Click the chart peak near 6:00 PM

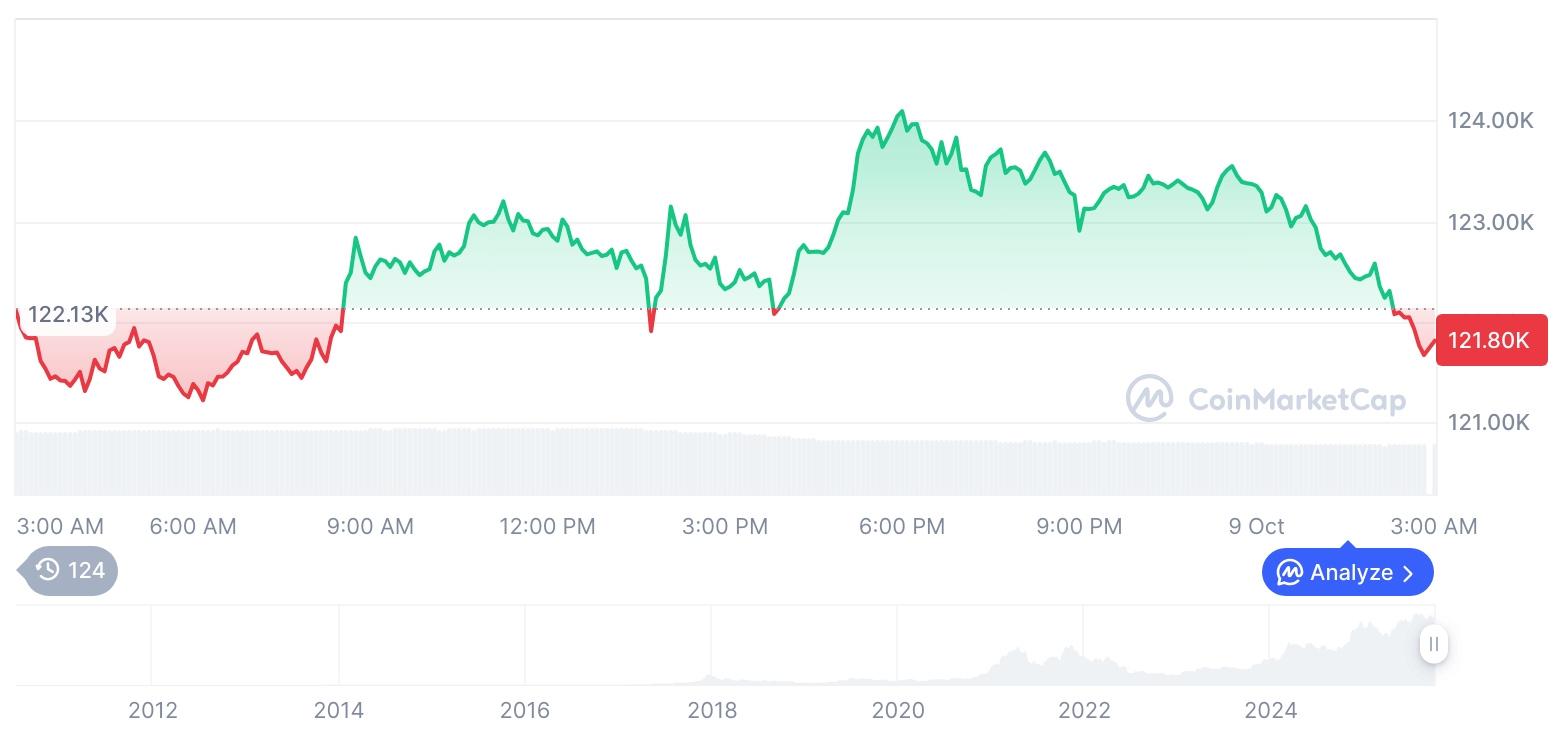[x=903, y=111]
